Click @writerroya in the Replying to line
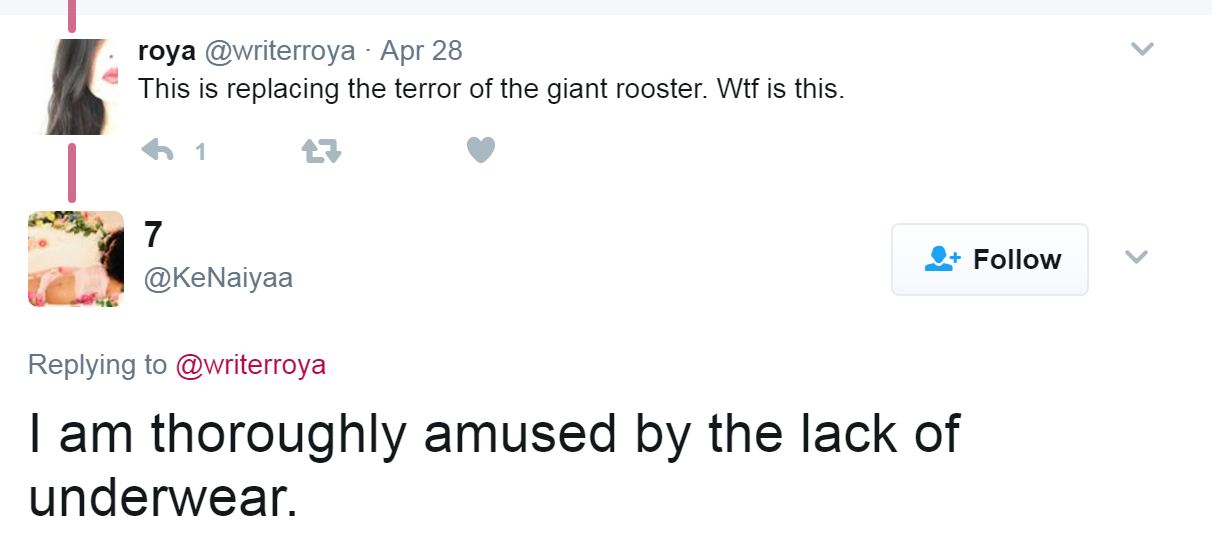 point(250,365)
